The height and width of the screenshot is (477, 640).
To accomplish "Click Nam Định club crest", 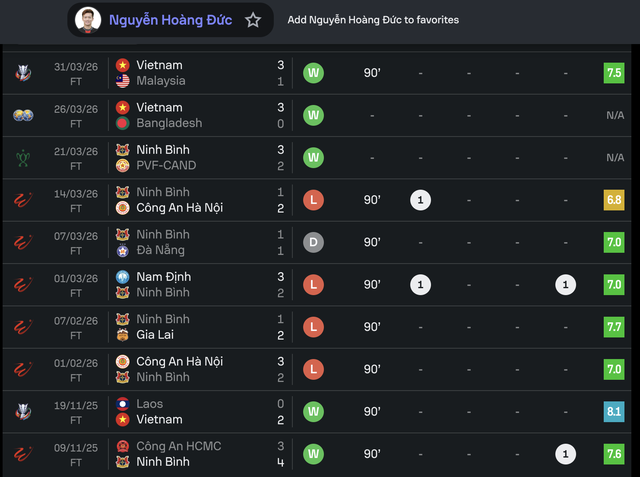I will point(123,276).
